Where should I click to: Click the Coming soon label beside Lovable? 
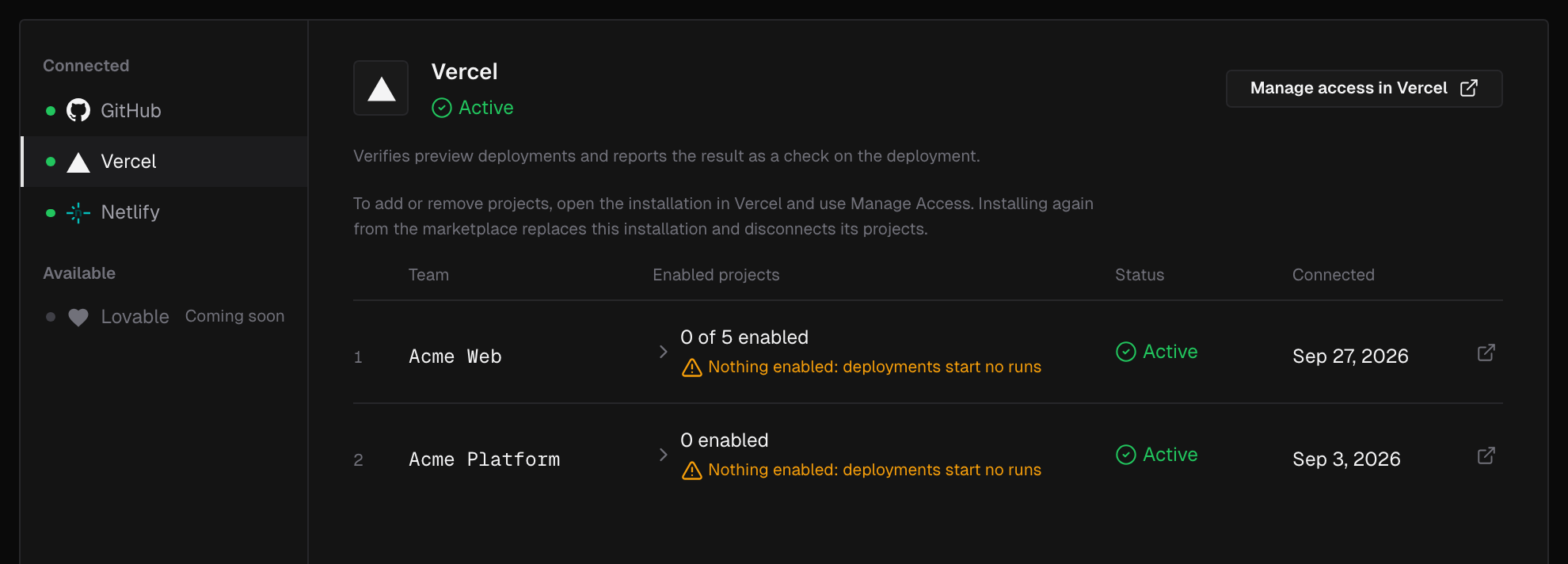click(234, 316)
